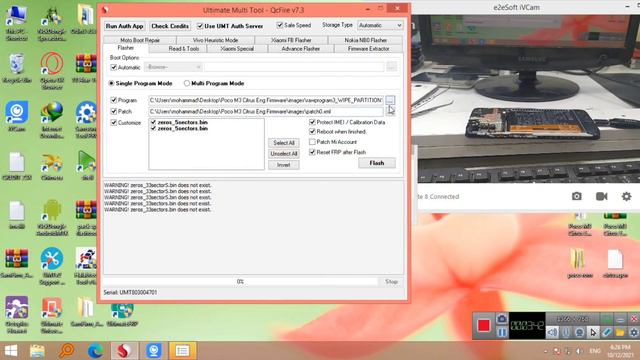Open the Advance Flasher tab
The height and width of the screenshot is (360, 640).
click(301, 49)
